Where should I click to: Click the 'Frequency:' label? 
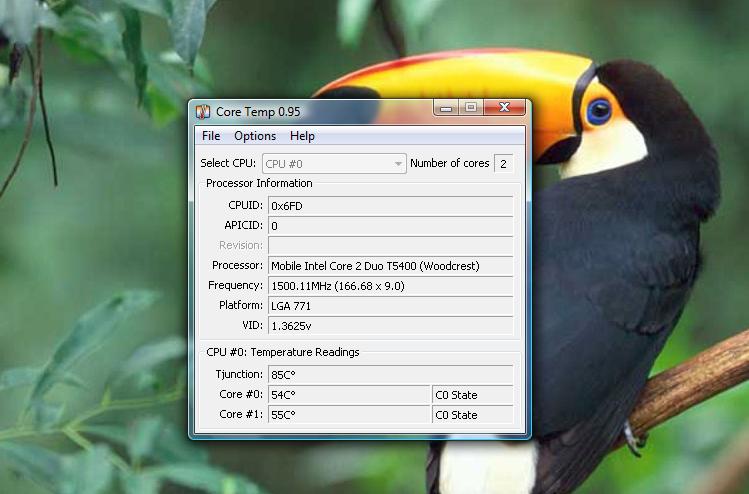(235, 285)
